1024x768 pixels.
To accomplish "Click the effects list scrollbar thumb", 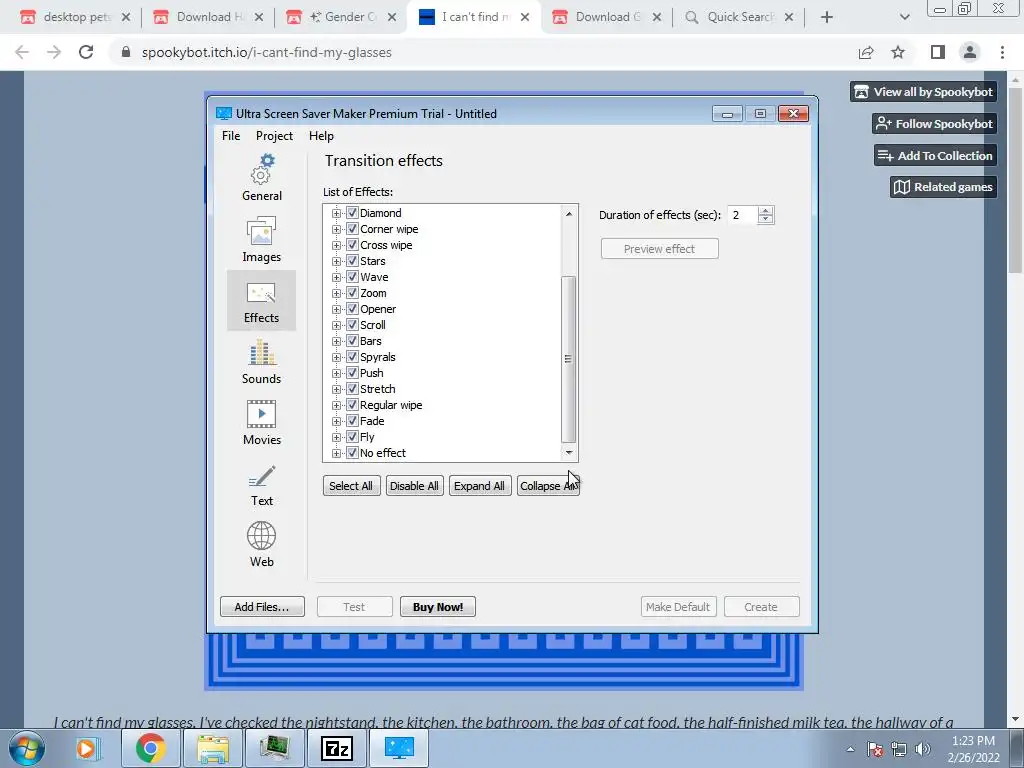I will point(568,359).
